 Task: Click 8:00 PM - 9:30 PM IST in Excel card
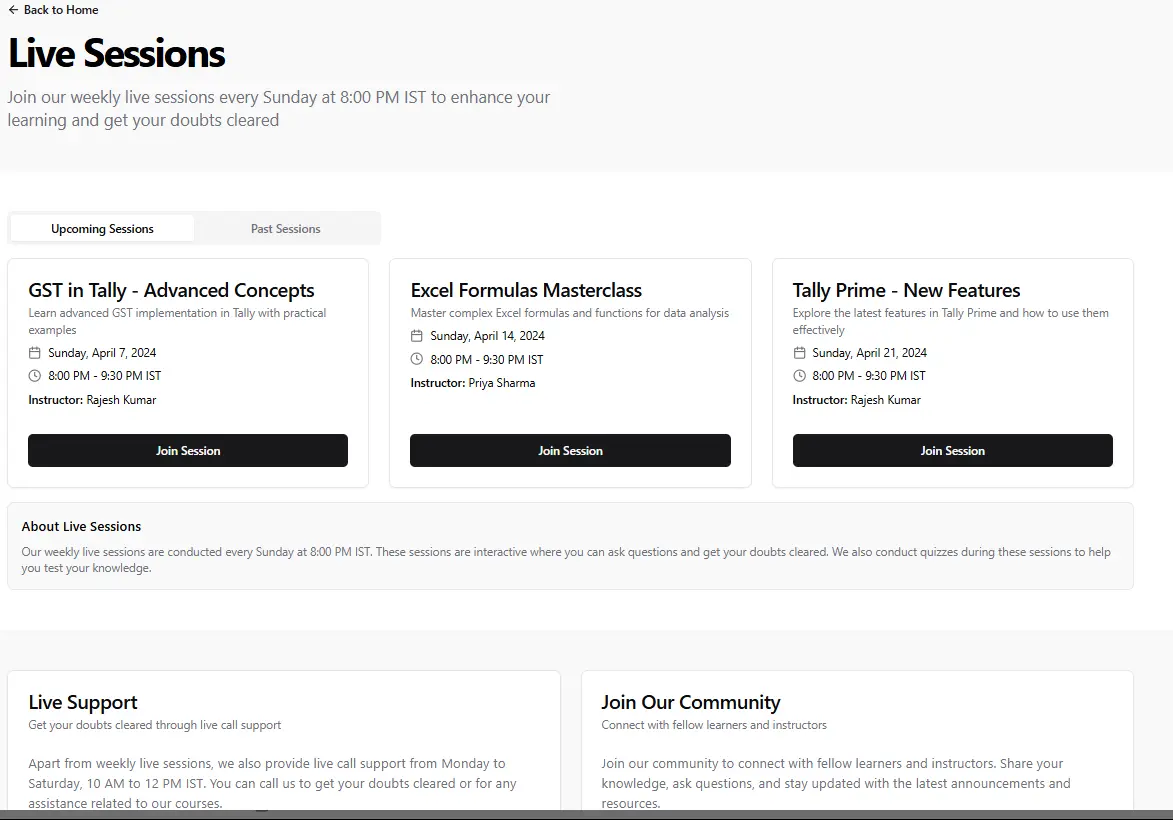(x=487, y=359)
